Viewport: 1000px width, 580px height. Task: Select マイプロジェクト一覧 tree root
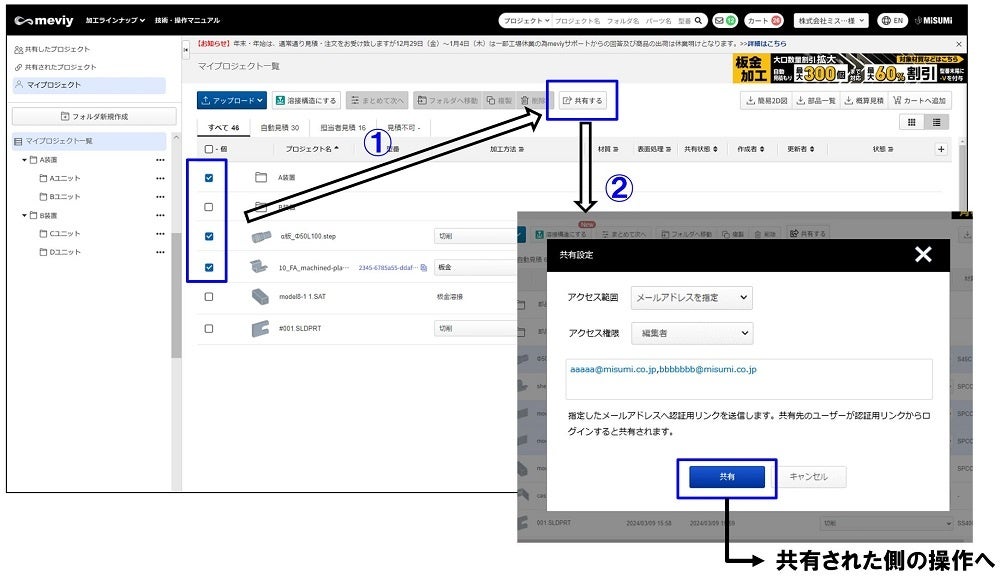coord(89,141)
